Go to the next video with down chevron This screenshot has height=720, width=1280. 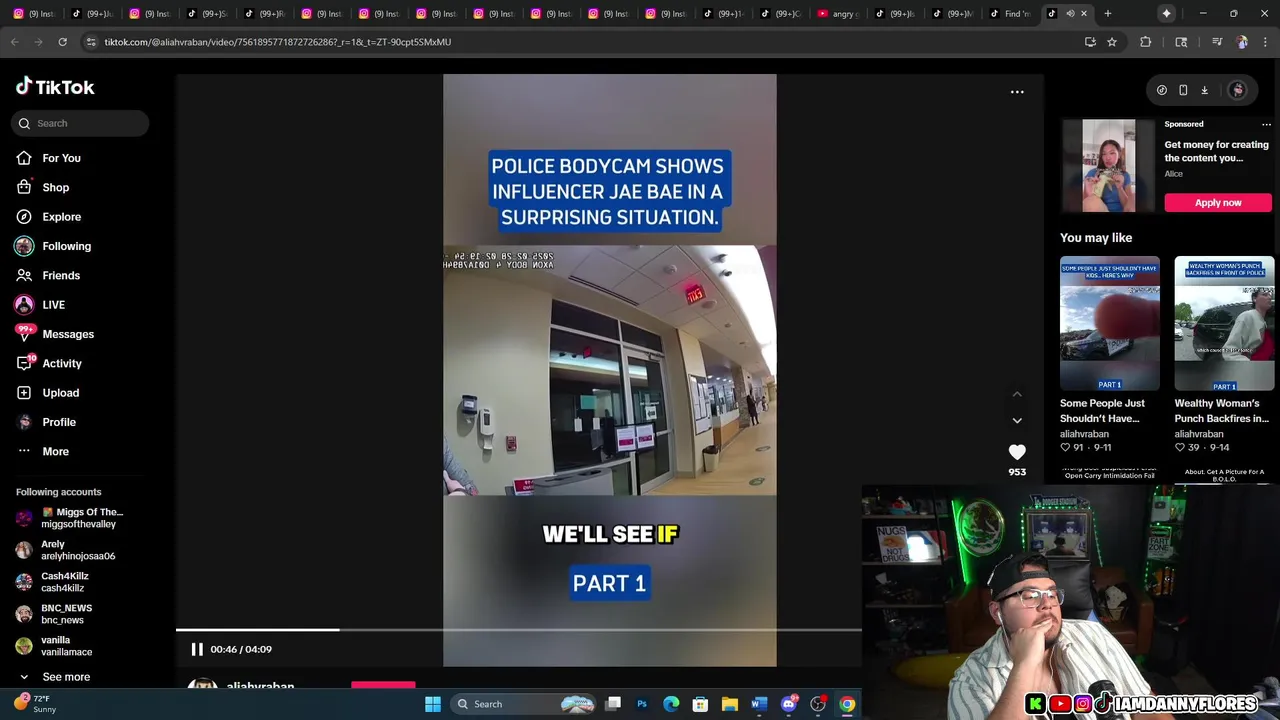click(1017, 420)
